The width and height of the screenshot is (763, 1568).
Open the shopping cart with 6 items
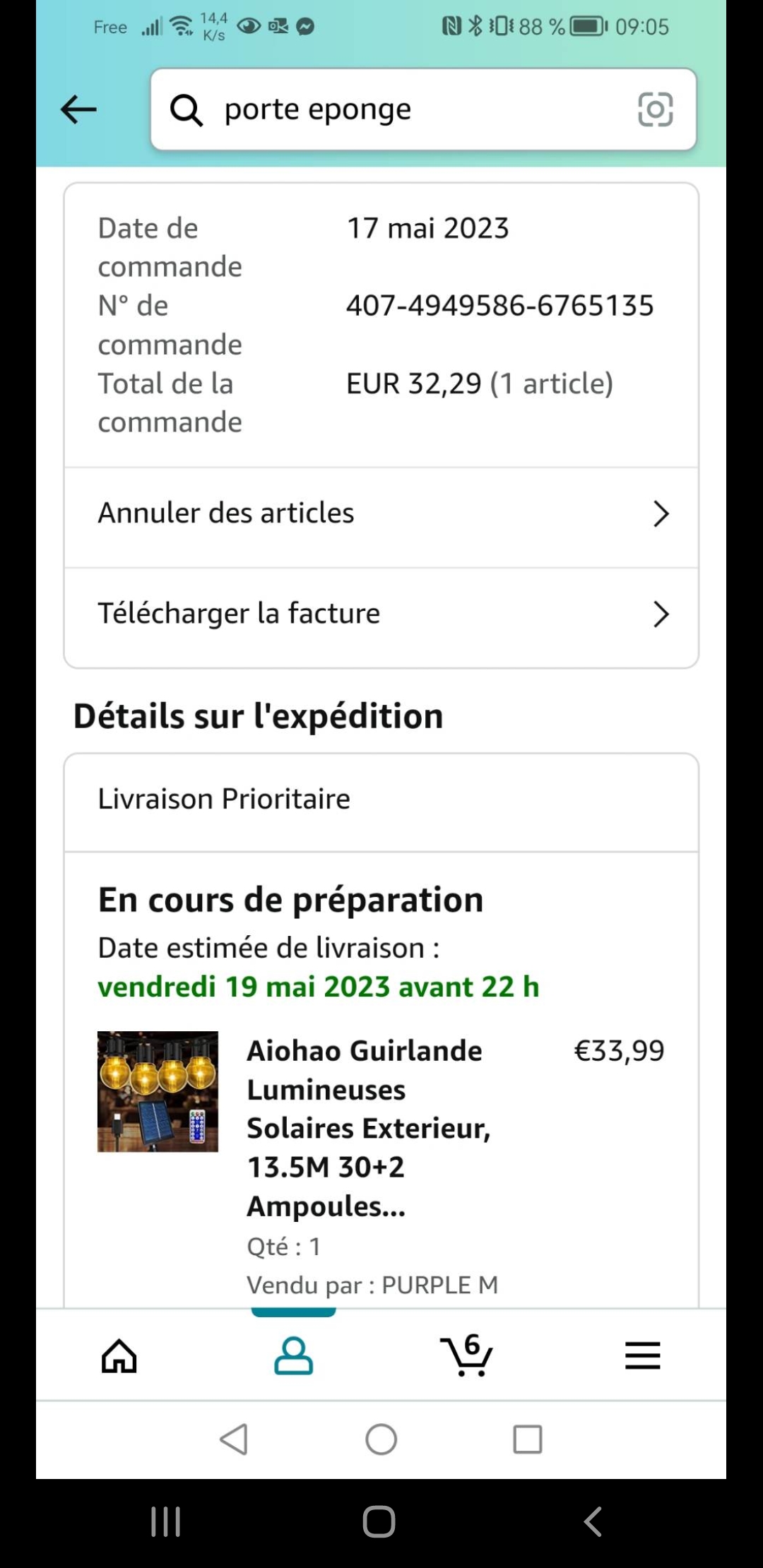click(x=466, y=1355)
